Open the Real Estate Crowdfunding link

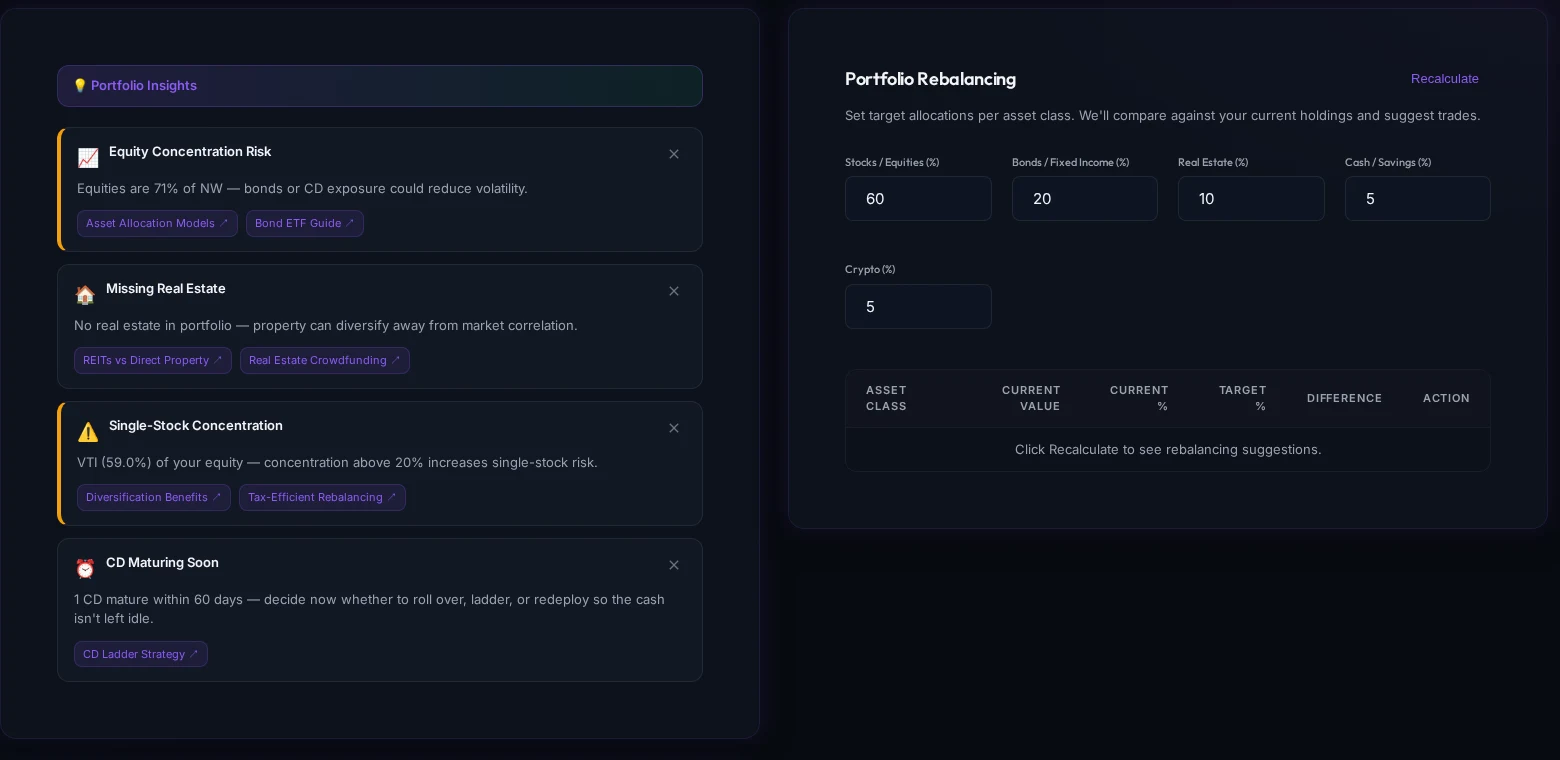click(325, 360)
